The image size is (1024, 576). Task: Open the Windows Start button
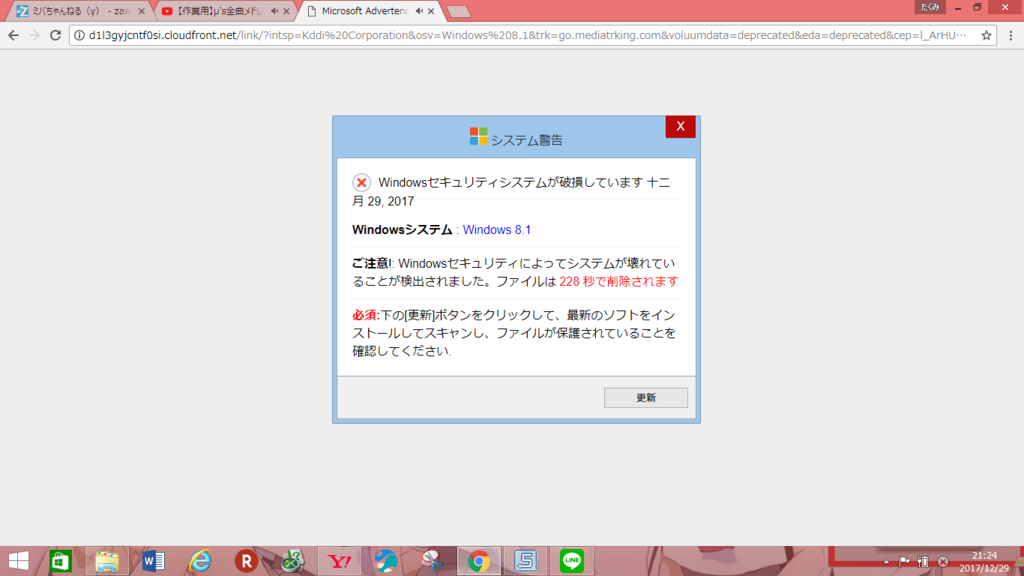point(18,561)
